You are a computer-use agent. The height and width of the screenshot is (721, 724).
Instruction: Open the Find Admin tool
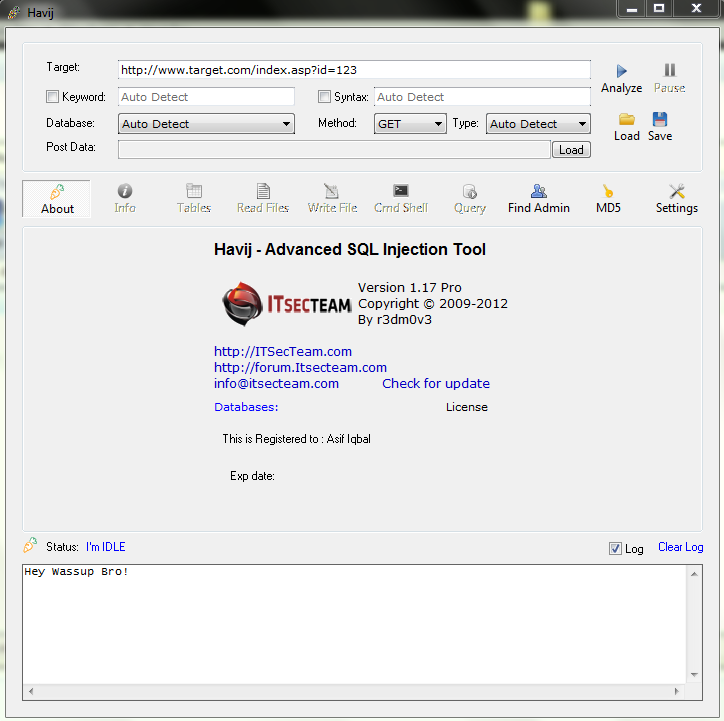[538, 199]
